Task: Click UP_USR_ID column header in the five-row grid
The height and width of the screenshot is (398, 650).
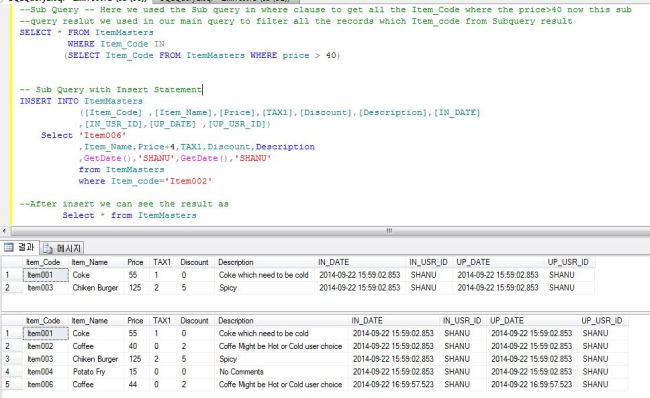Action: pos(602,321)
